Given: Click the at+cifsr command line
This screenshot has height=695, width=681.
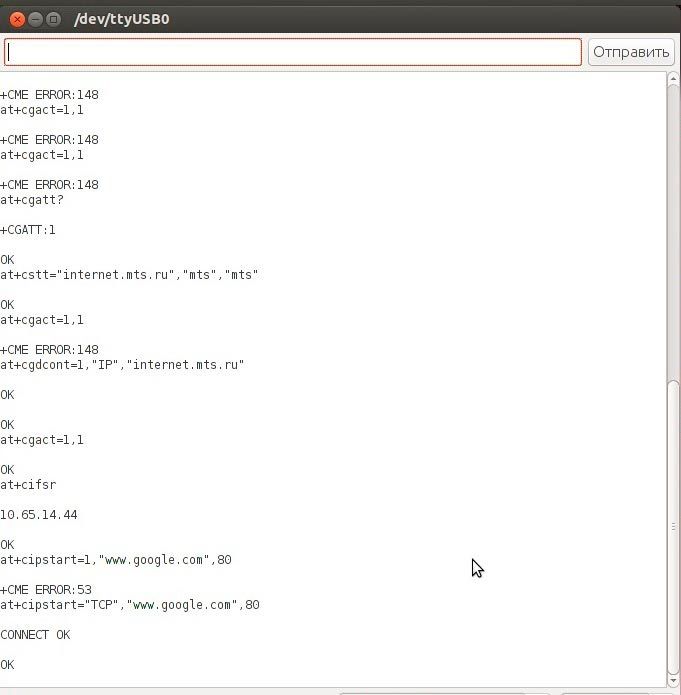Looking at the screenshot, I should click(28, 485).
